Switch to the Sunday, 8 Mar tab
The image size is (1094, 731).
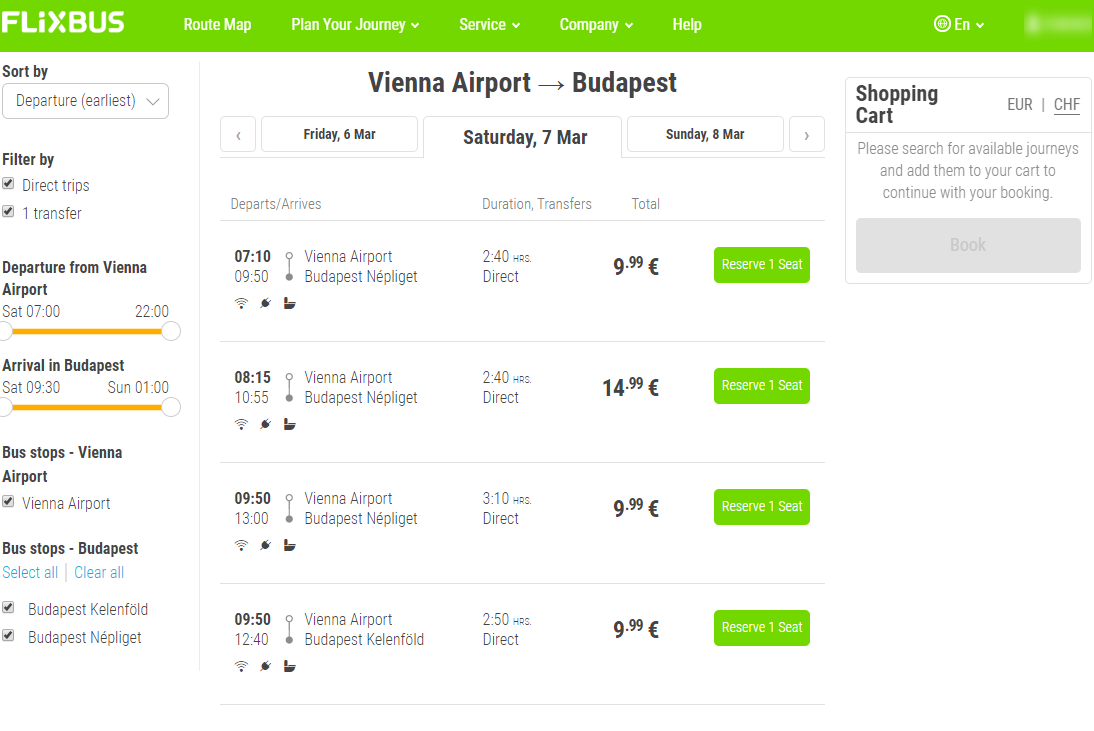pyautogui.click(x=705, y=134)
